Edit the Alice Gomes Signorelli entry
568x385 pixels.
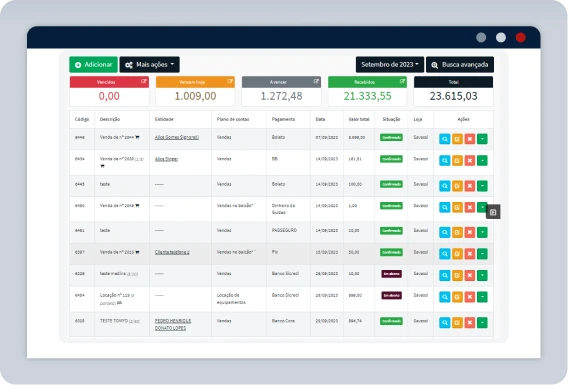tap(457, 139)
